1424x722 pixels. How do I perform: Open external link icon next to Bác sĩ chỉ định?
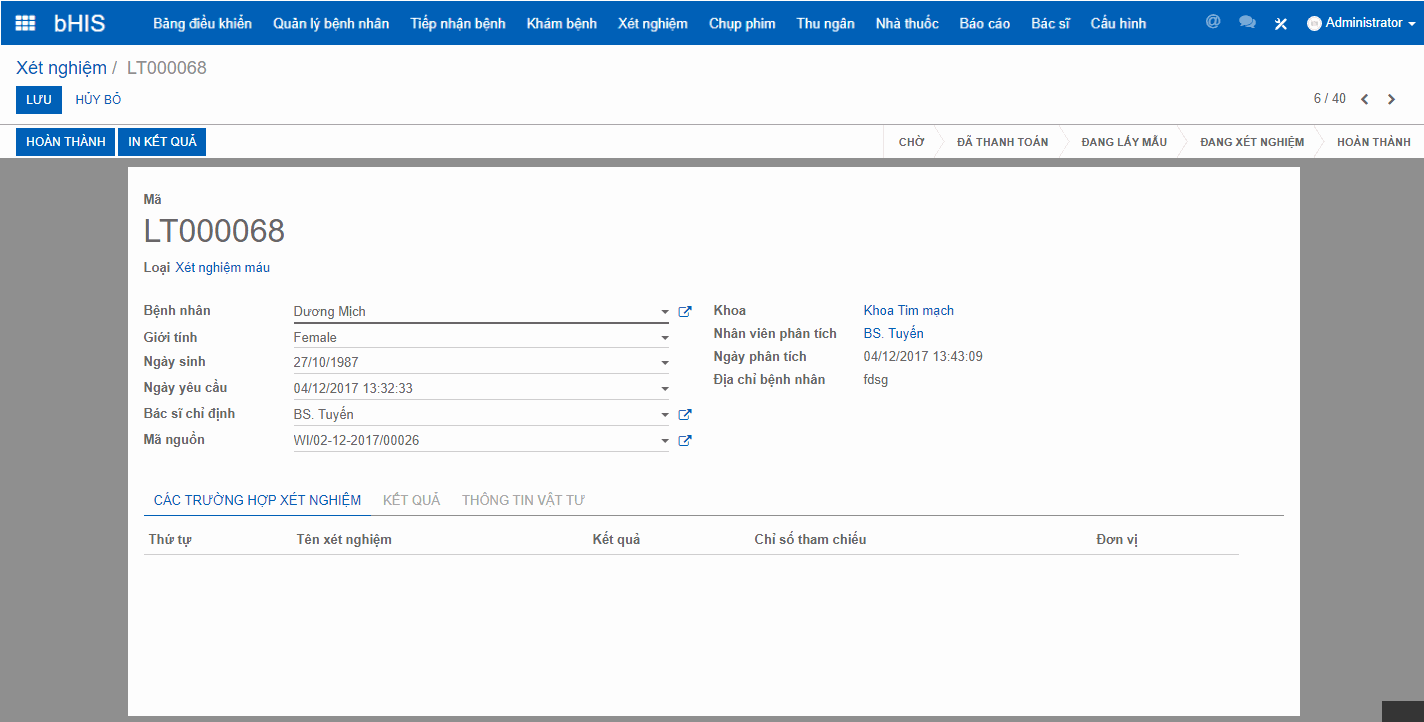685,413
